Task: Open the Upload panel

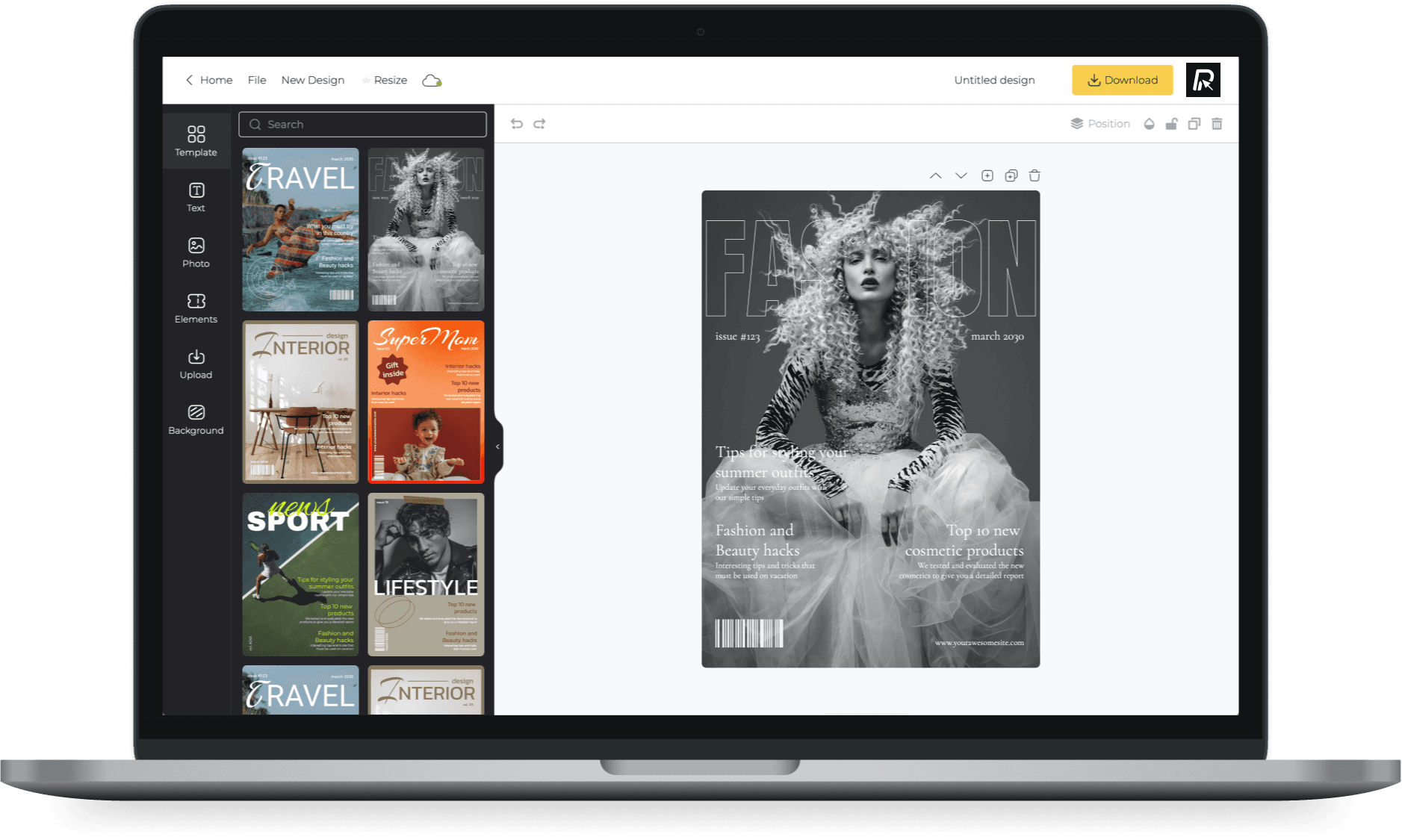Action: pyautogui.click(x=196, y=364)
